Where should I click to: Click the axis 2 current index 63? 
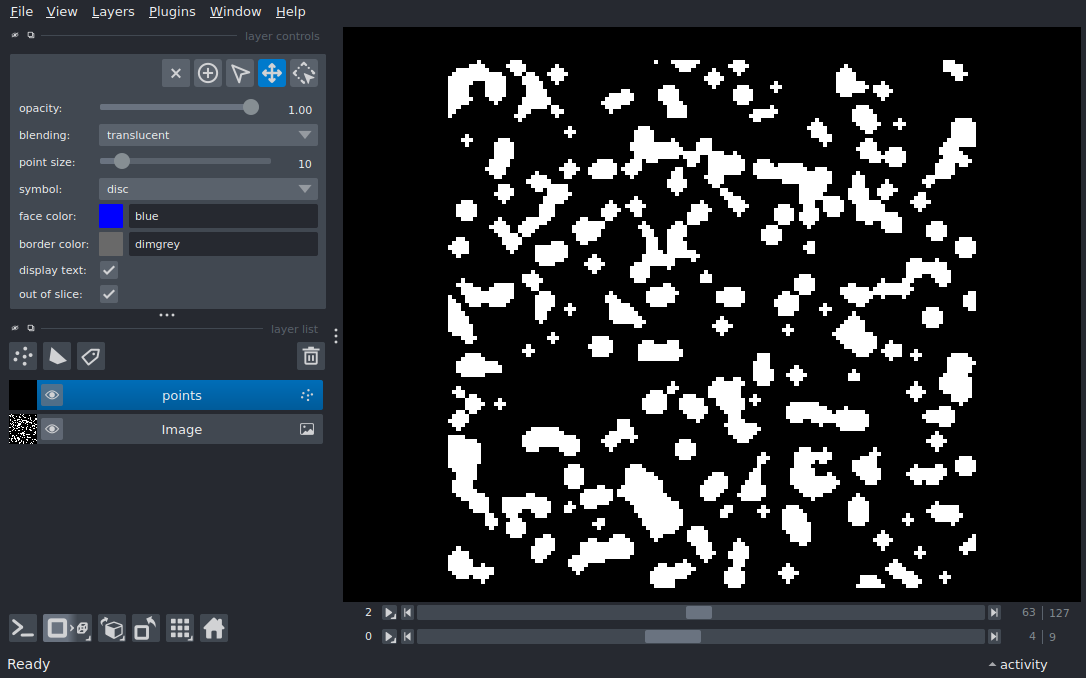coord(1029,613)
